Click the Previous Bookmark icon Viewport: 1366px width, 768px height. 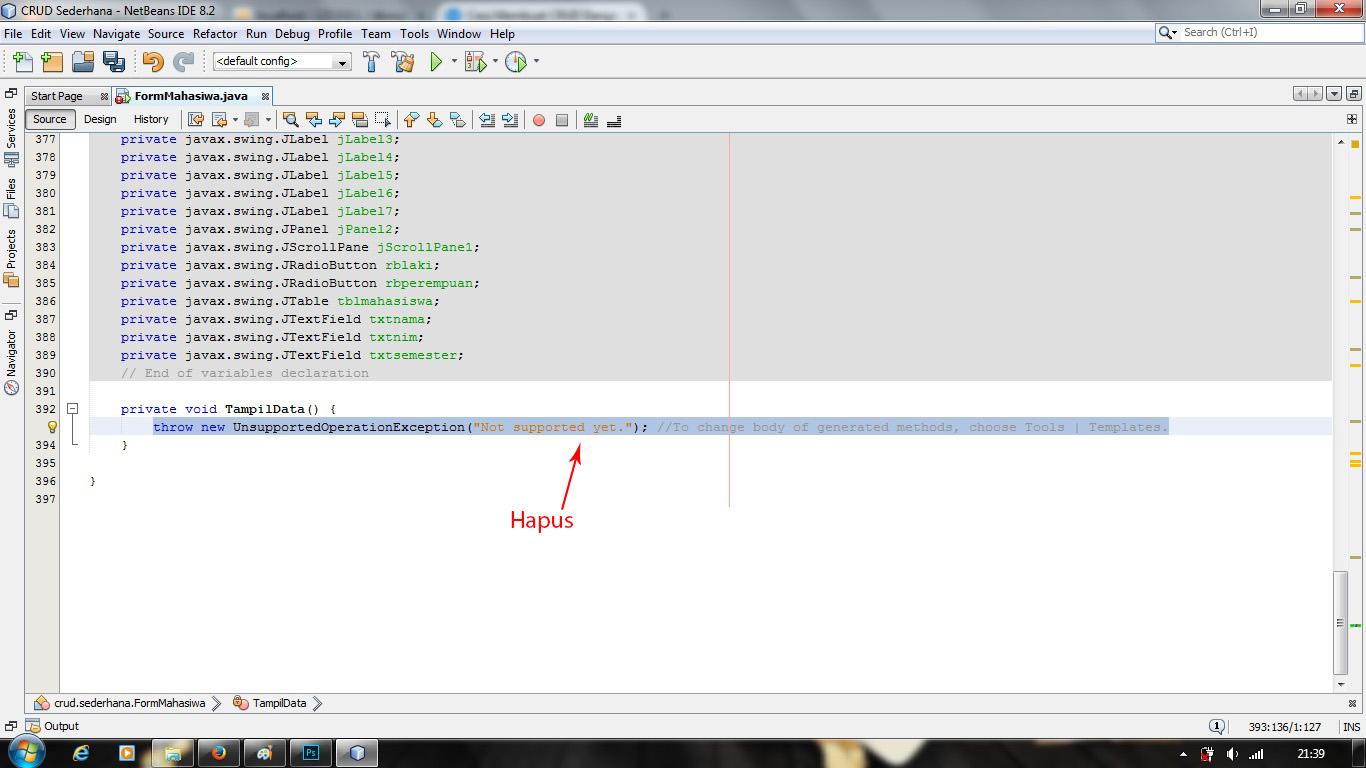[411, 120]
